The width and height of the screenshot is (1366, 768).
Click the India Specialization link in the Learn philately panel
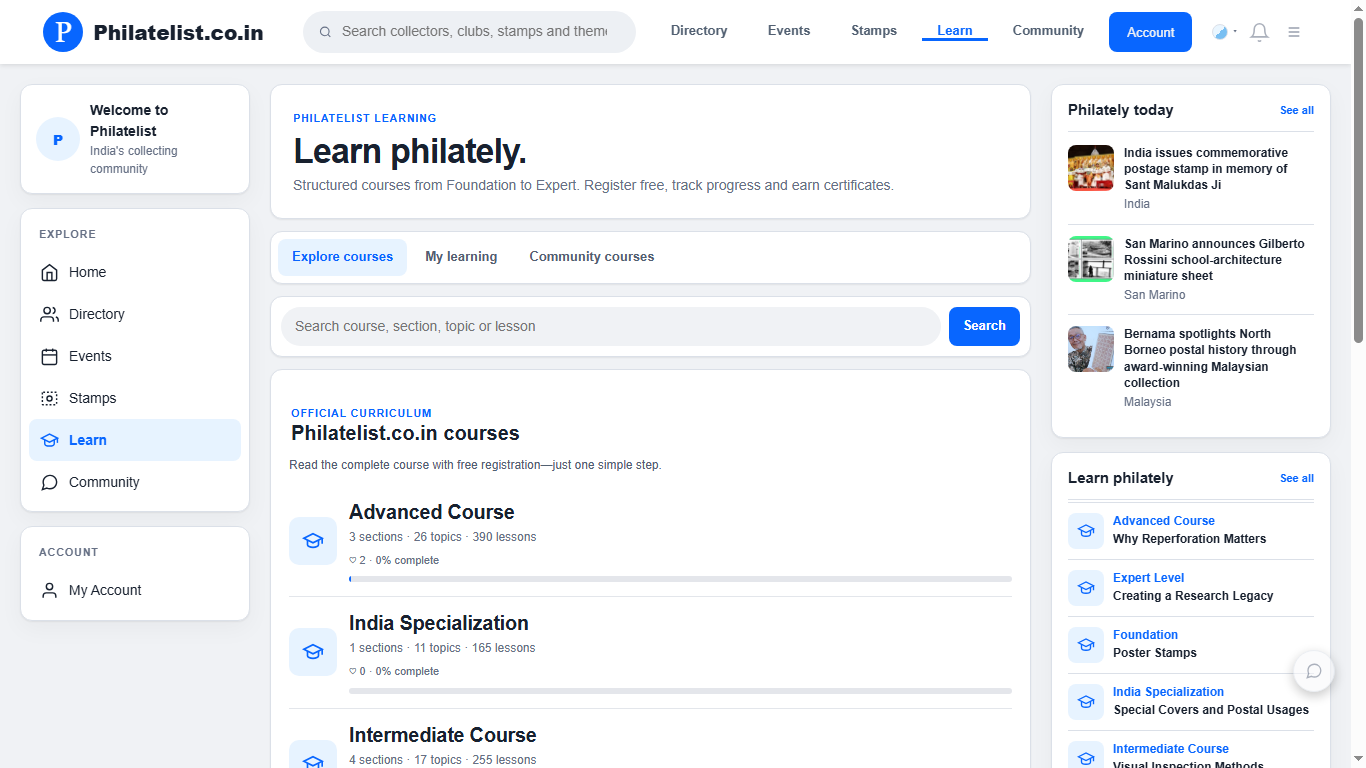click(x=1168, y=692)
